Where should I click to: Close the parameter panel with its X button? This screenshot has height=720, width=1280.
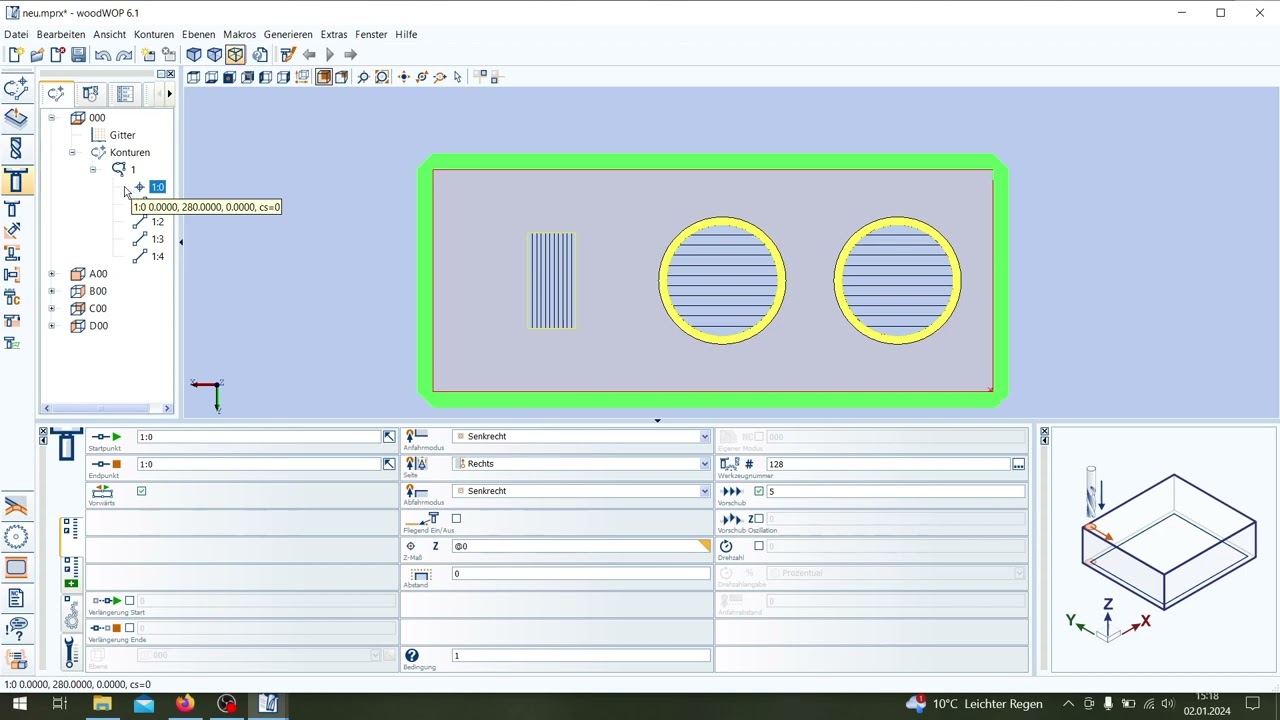tap(43, 431)
